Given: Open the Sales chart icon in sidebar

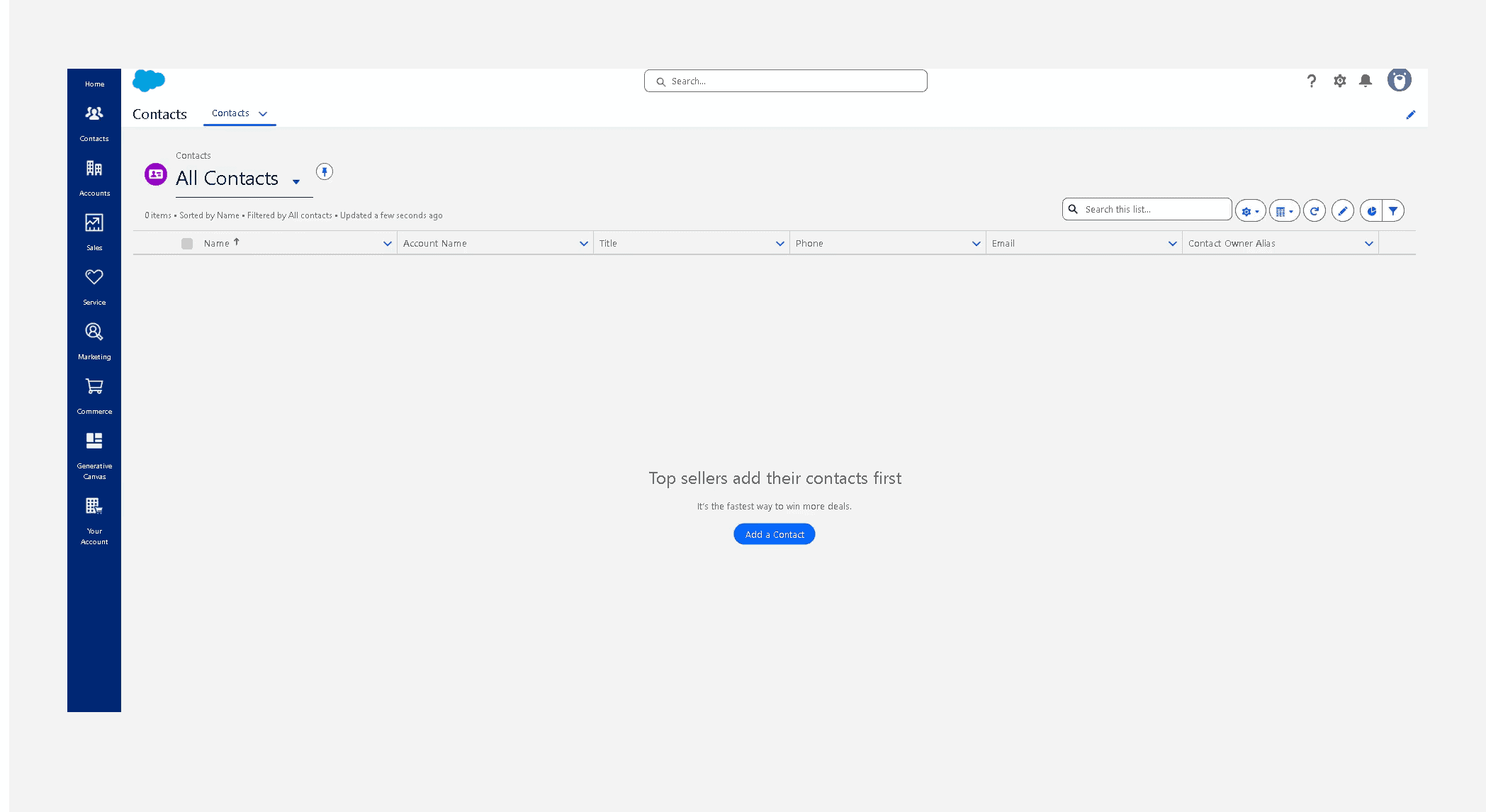Looking at the screenshot, I should pos(94,223).
